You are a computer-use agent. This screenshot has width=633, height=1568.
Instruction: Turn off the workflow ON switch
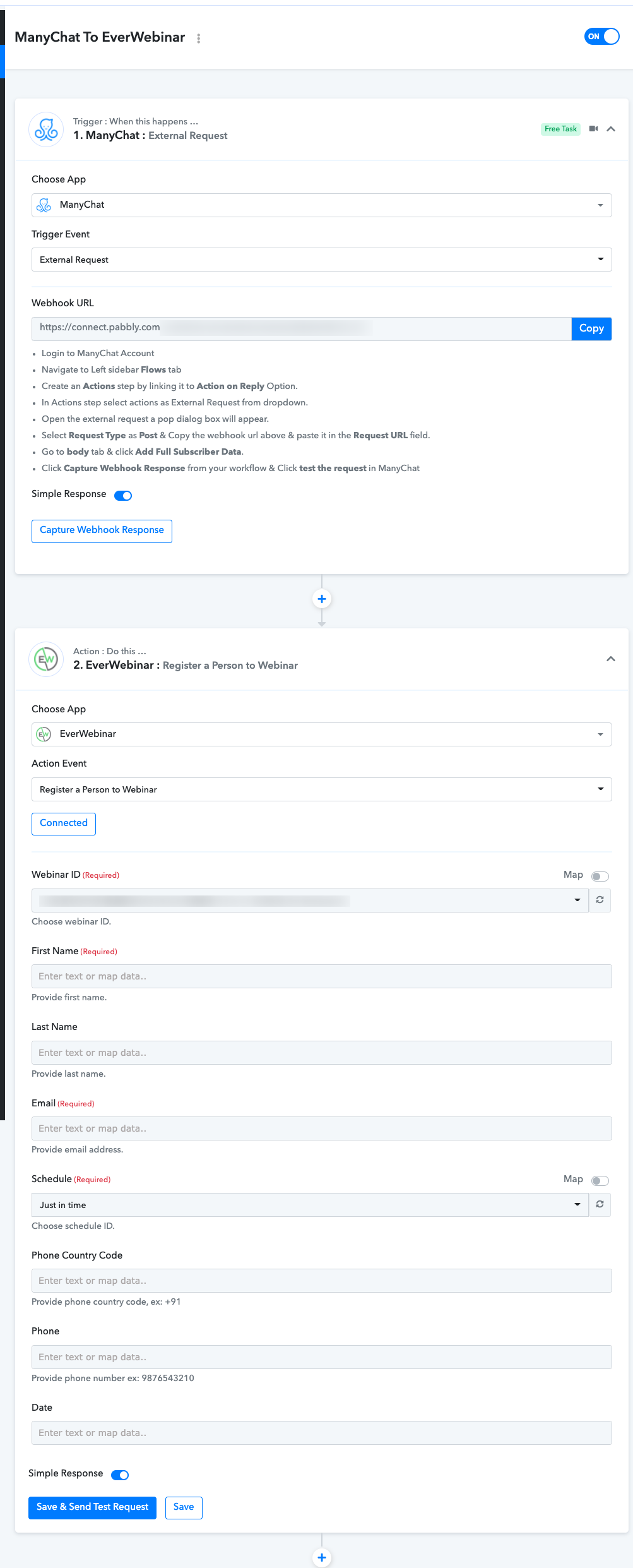click(601, 37)
